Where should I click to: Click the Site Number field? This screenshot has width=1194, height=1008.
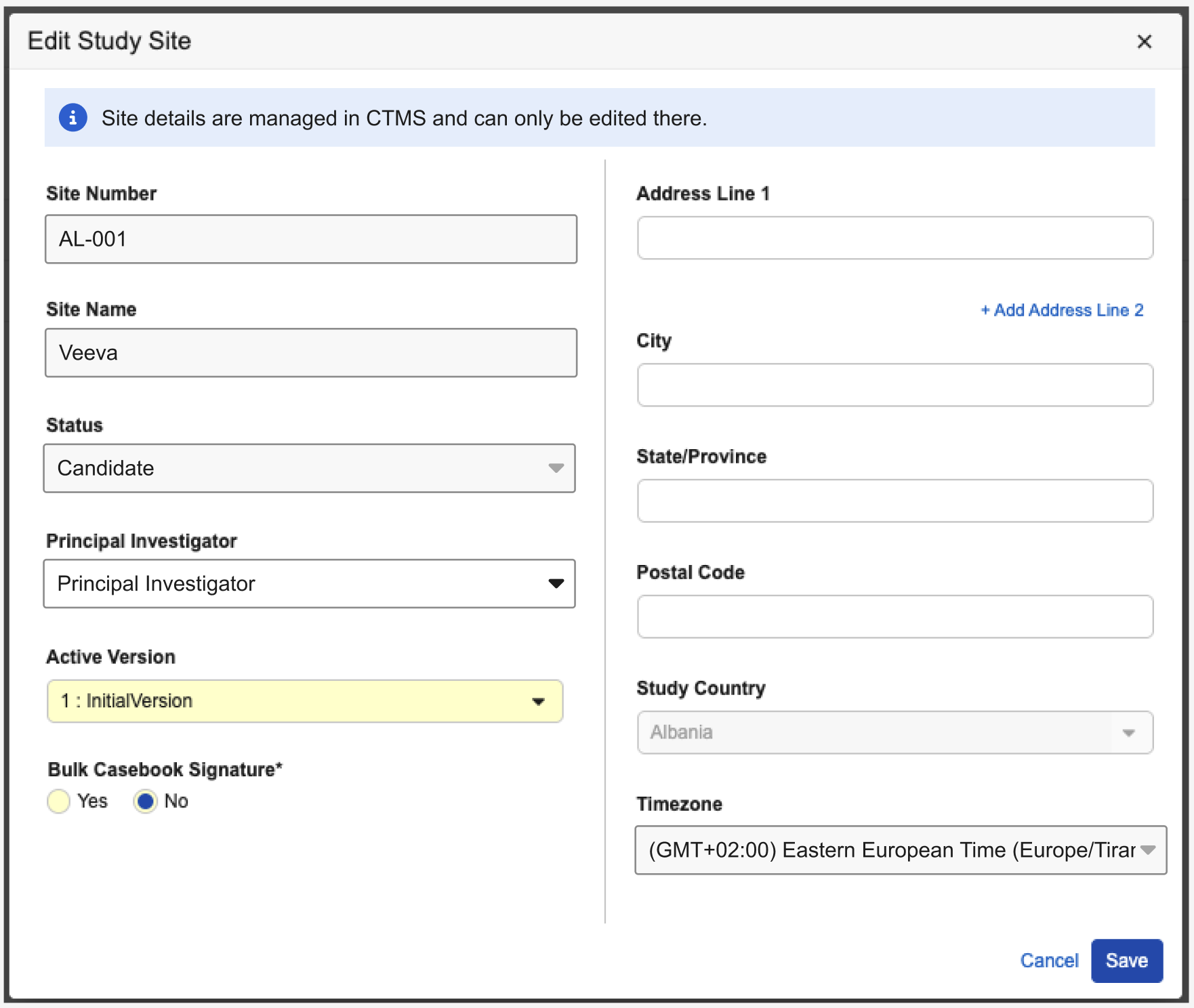pos(311,239)
